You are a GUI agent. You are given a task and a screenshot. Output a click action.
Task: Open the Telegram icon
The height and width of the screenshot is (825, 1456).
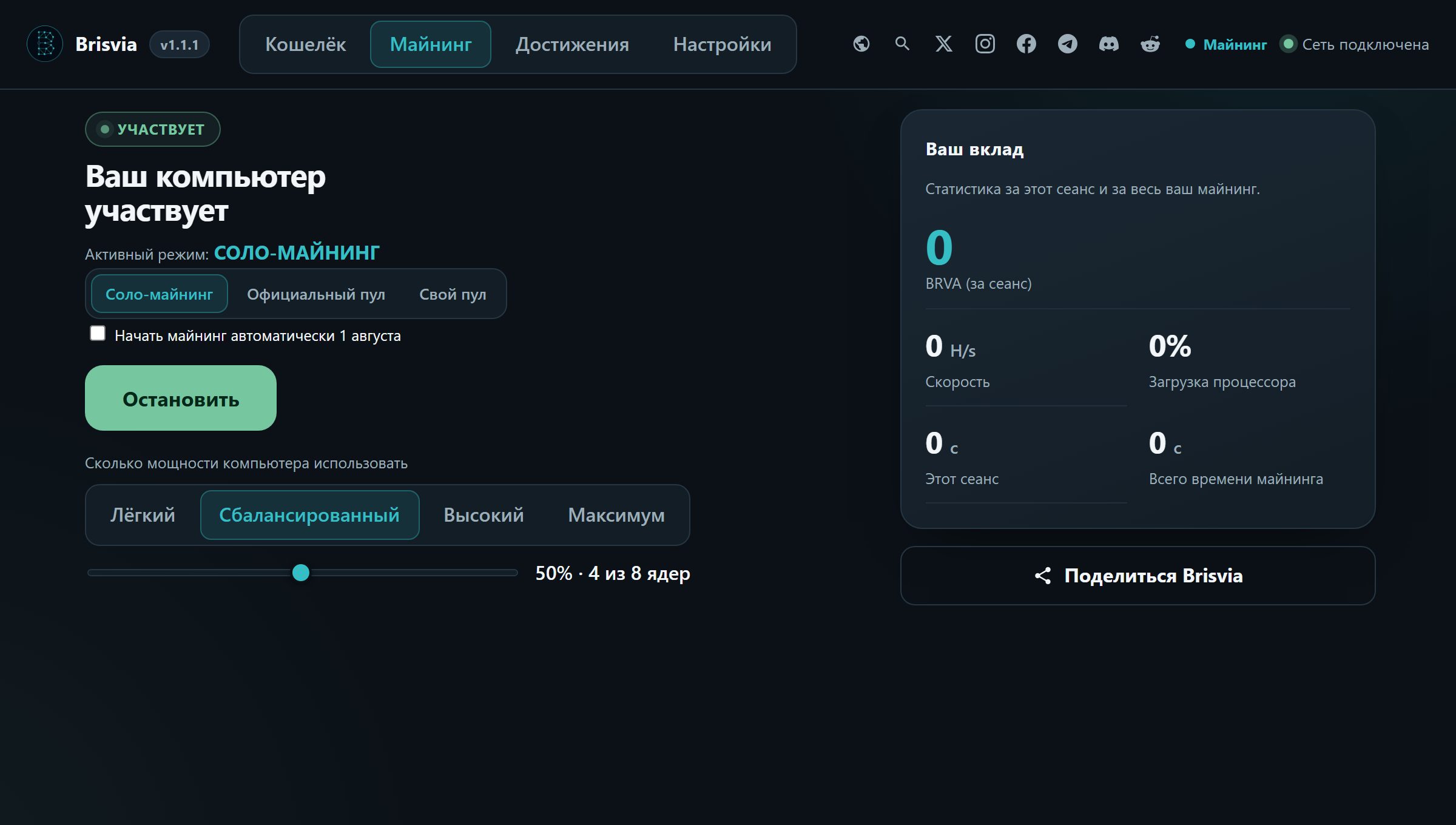coord(1067,44)
